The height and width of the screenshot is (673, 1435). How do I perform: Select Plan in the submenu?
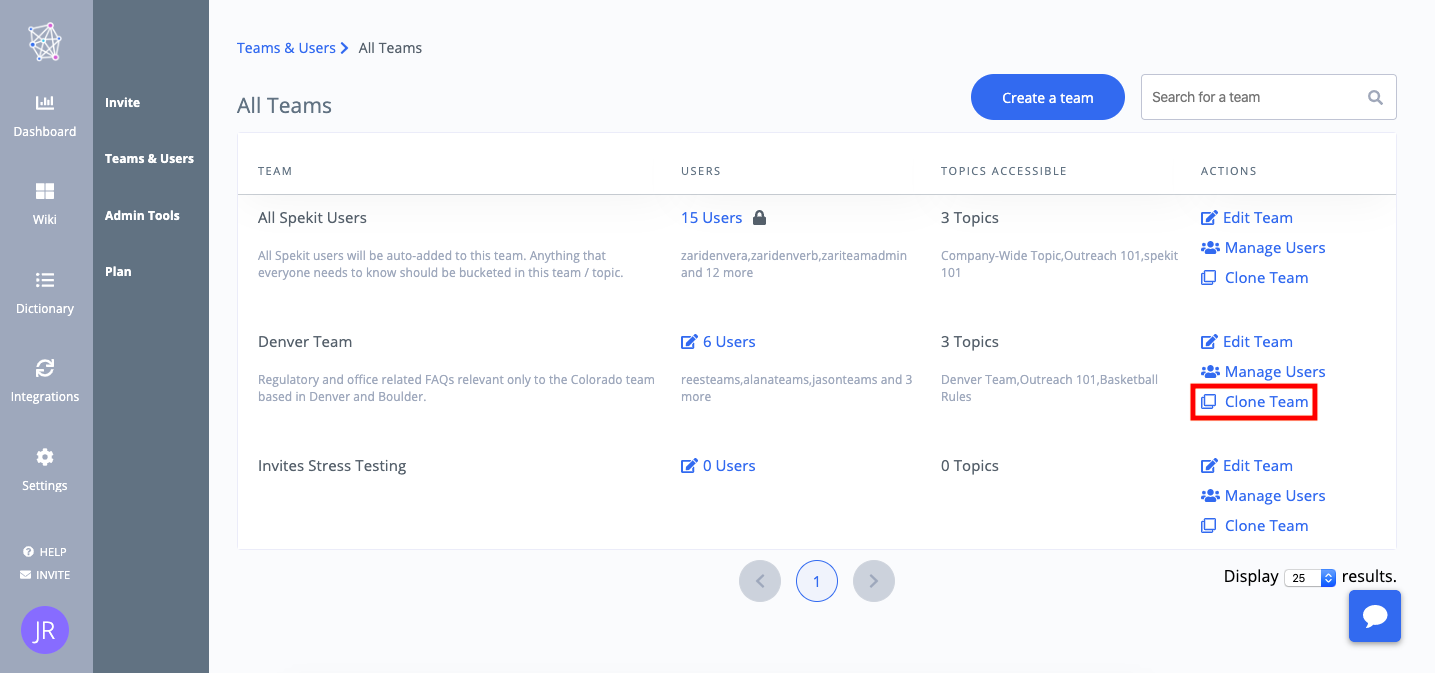coord(118,271)
